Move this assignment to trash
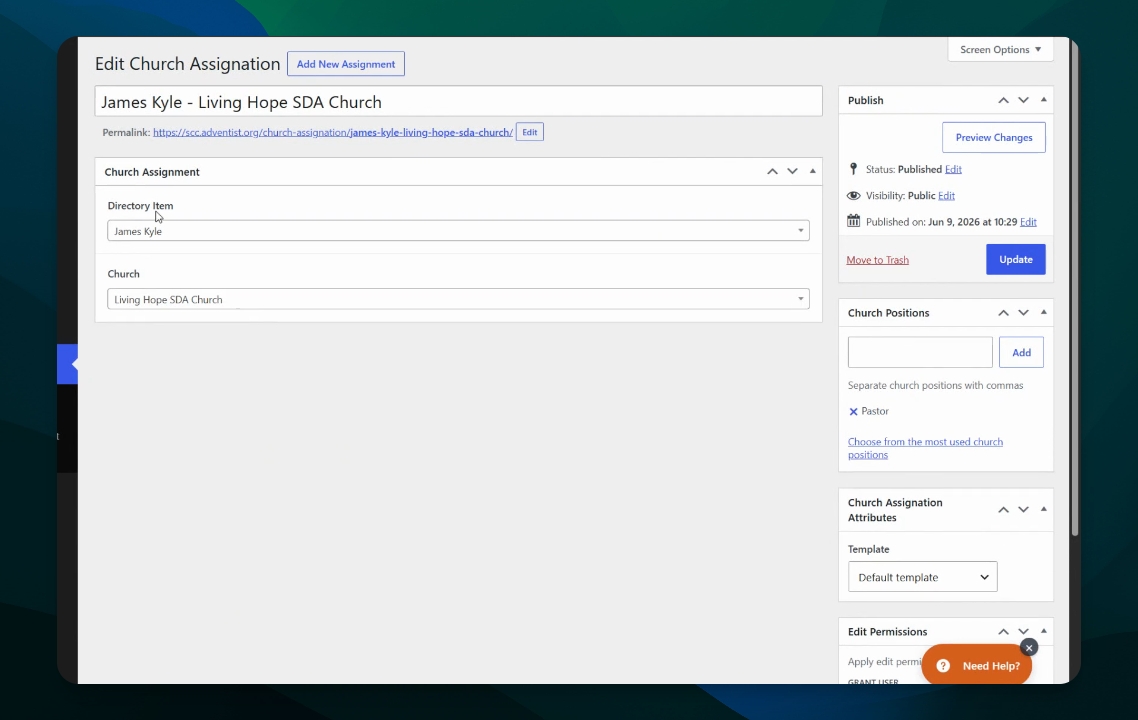 877,260
